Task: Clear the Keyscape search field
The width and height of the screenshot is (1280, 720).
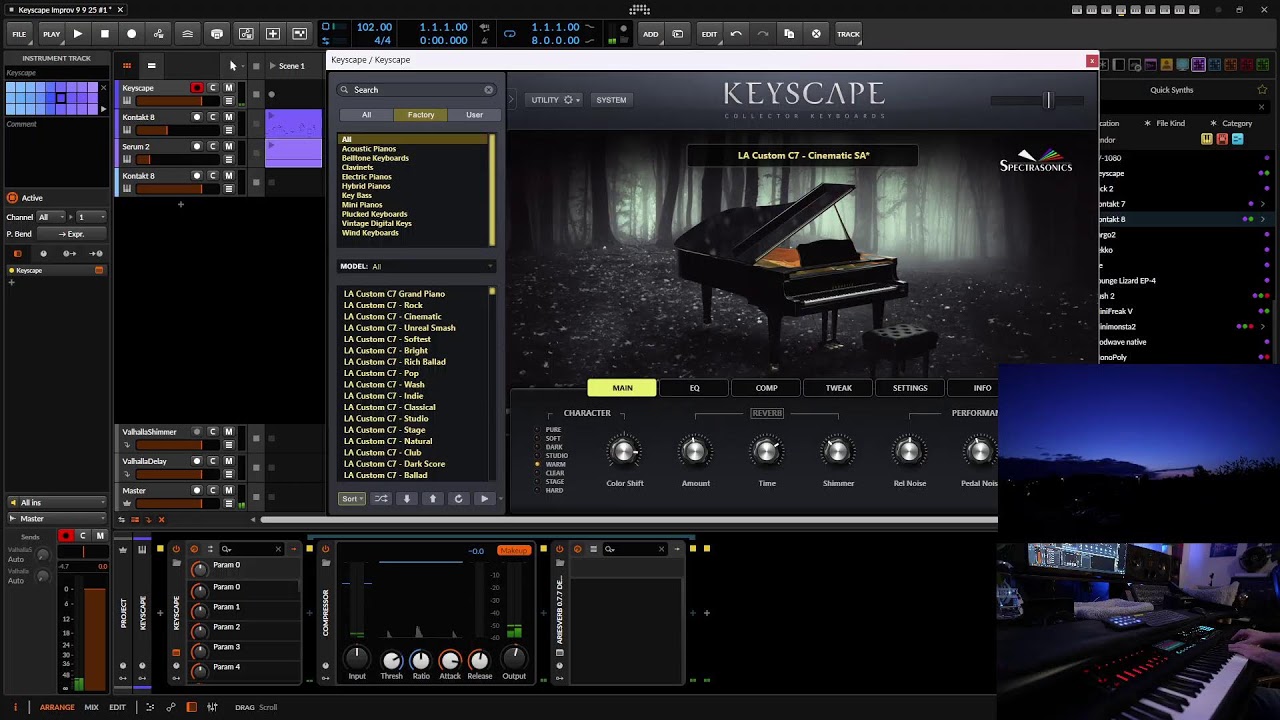Action: coord(488,90)
